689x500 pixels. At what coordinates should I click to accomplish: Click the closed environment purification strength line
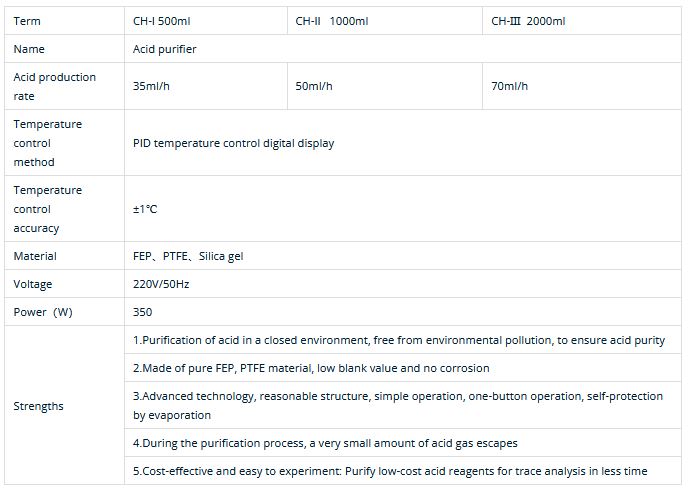(398, 340)
